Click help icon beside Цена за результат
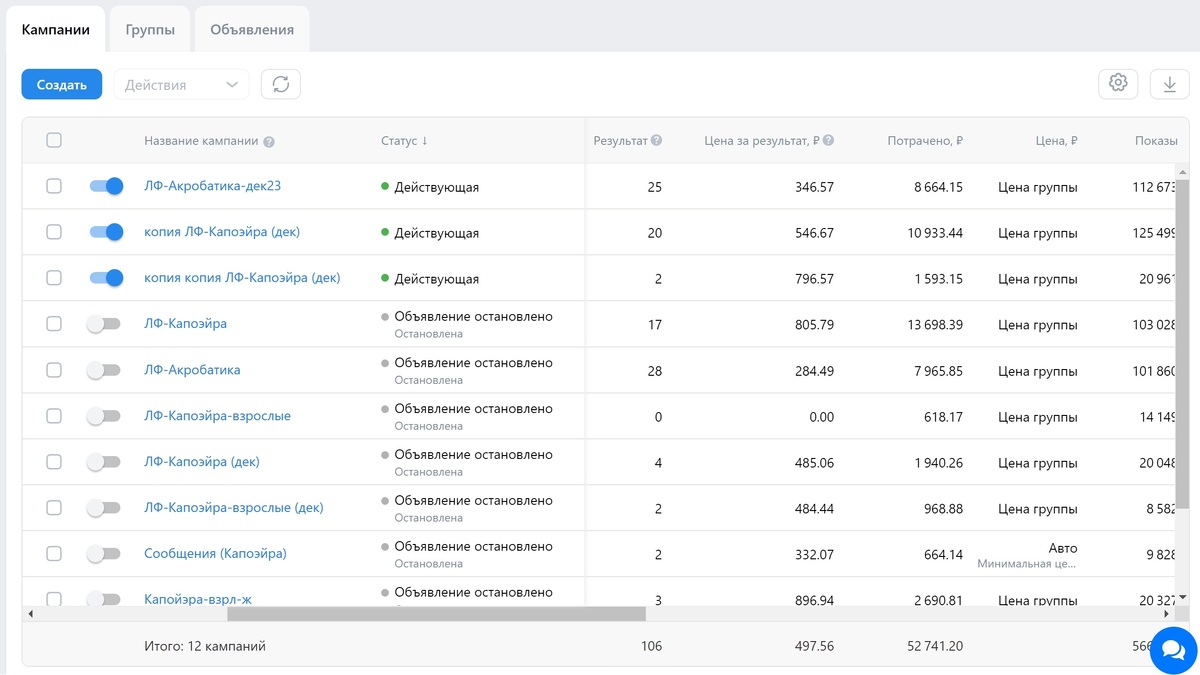1200x675 pixels. coord(829,141)
